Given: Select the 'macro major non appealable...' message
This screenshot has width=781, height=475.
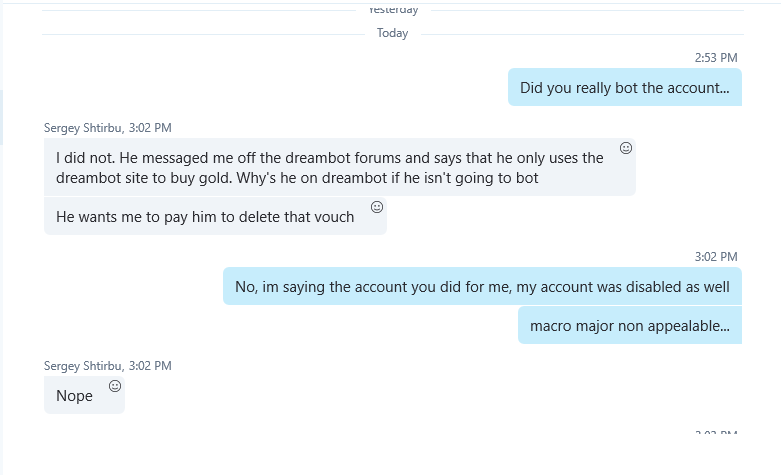Looking at the screenshot, I should [x=629, y=325].
